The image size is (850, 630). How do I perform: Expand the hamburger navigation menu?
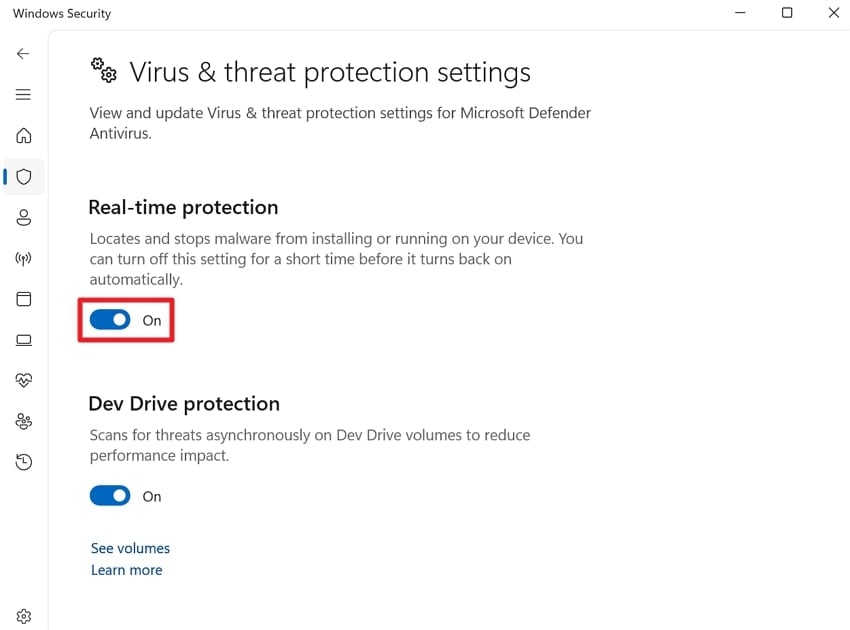tap(23, 95)
